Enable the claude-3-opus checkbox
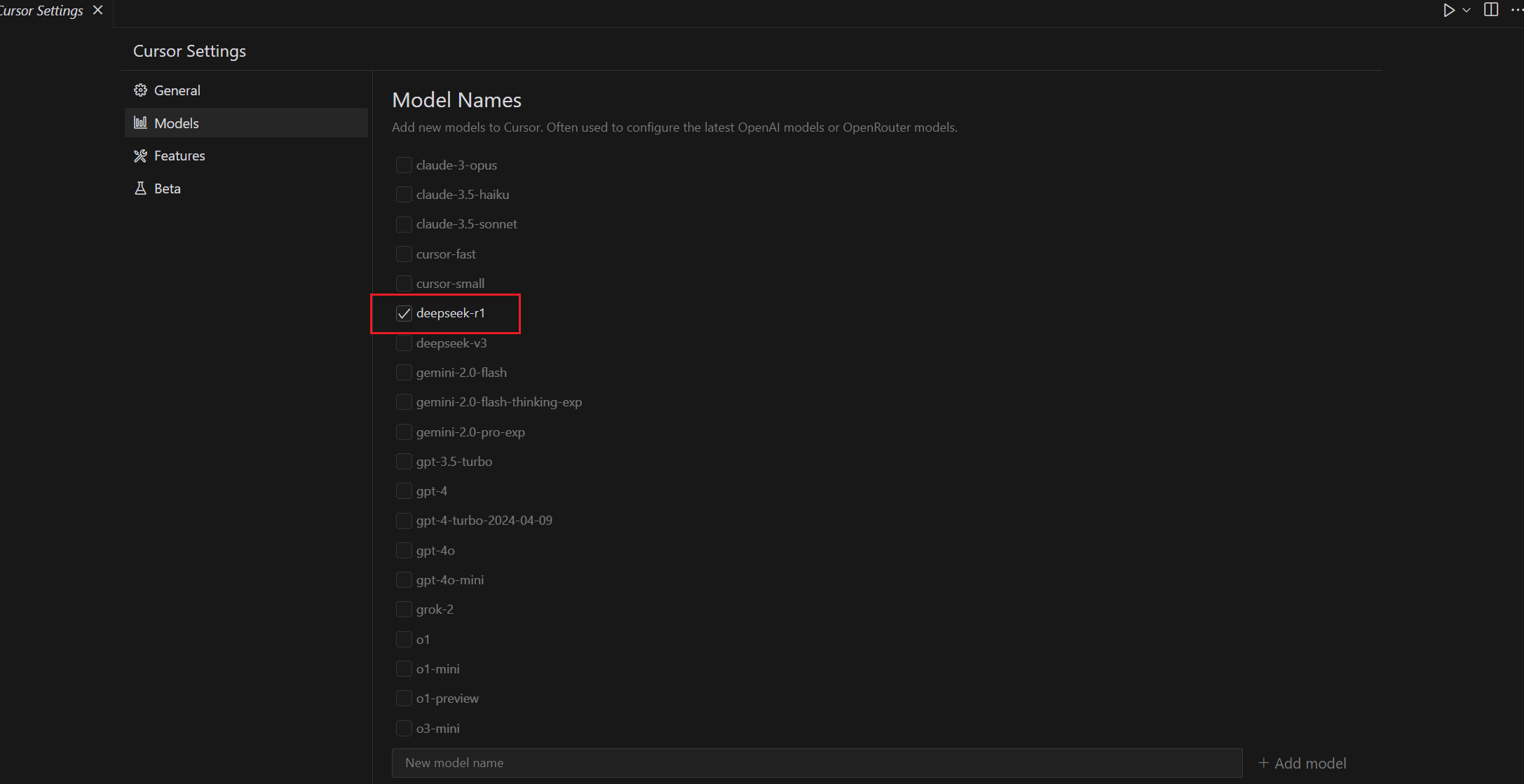This screenshot has height=784, width=1524. pos(404,165)
